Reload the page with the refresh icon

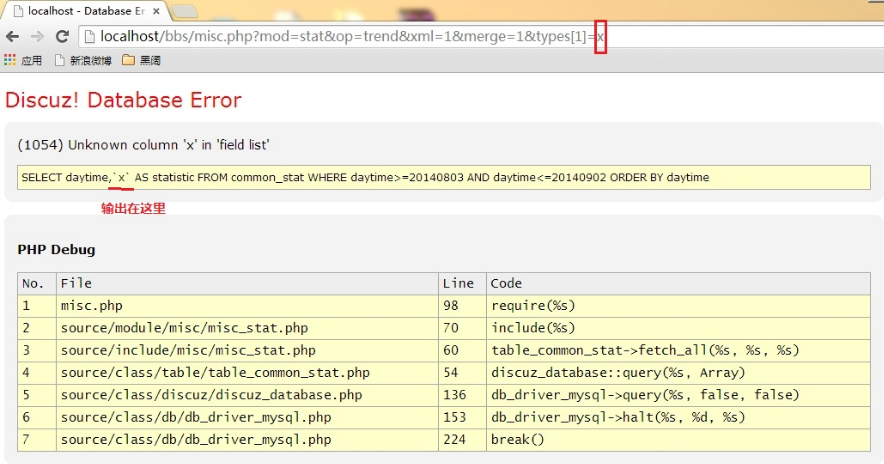(x=62, y=37)
